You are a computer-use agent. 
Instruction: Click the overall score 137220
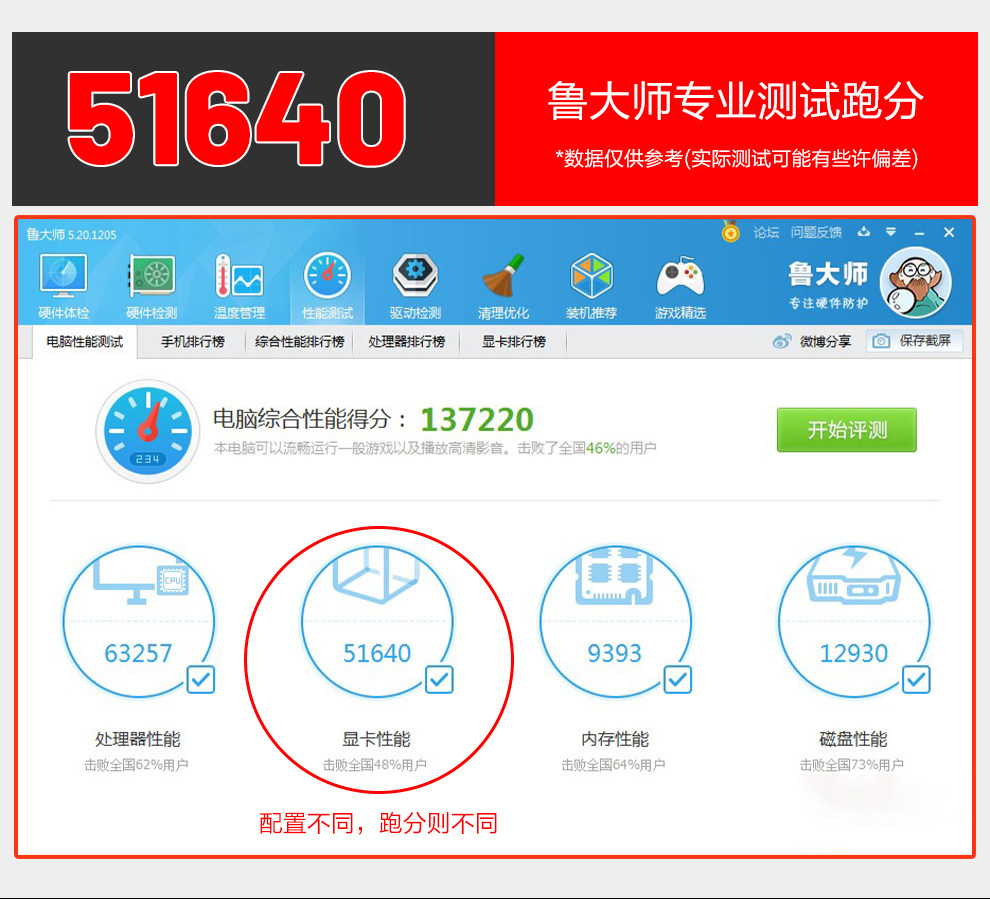(477, 419)
